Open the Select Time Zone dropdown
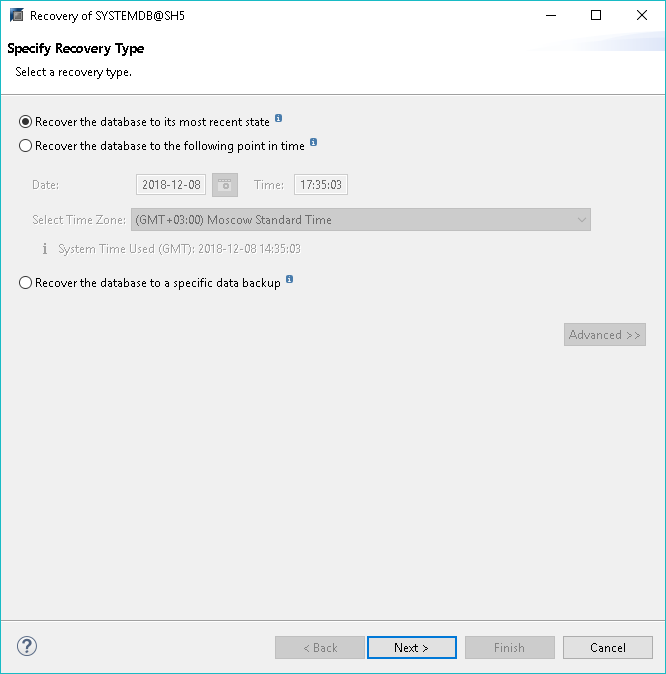This screenshot has width=666, height=674. click(x=361, y=220)
